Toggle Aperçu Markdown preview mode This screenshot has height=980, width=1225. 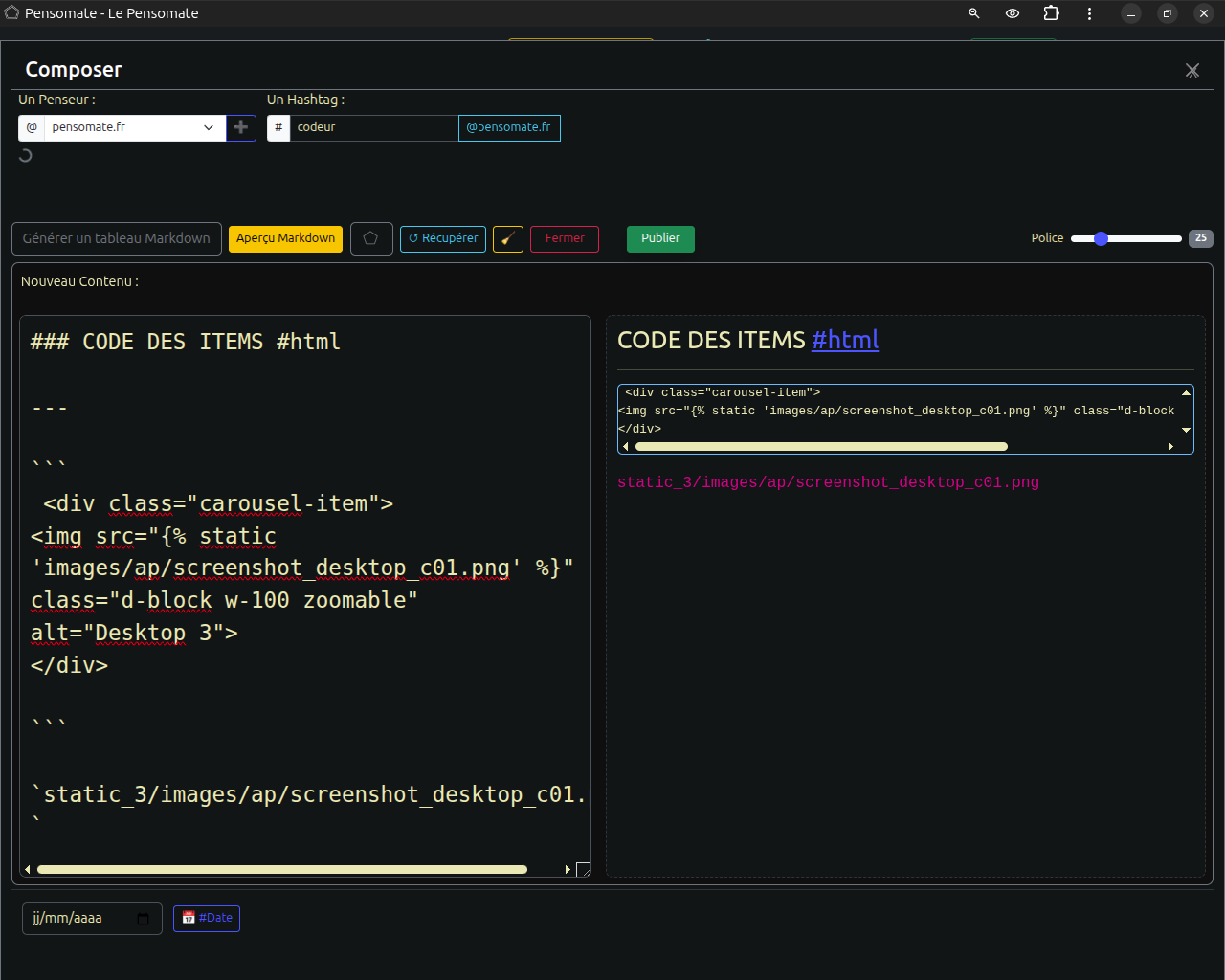[x=285, y=238]
